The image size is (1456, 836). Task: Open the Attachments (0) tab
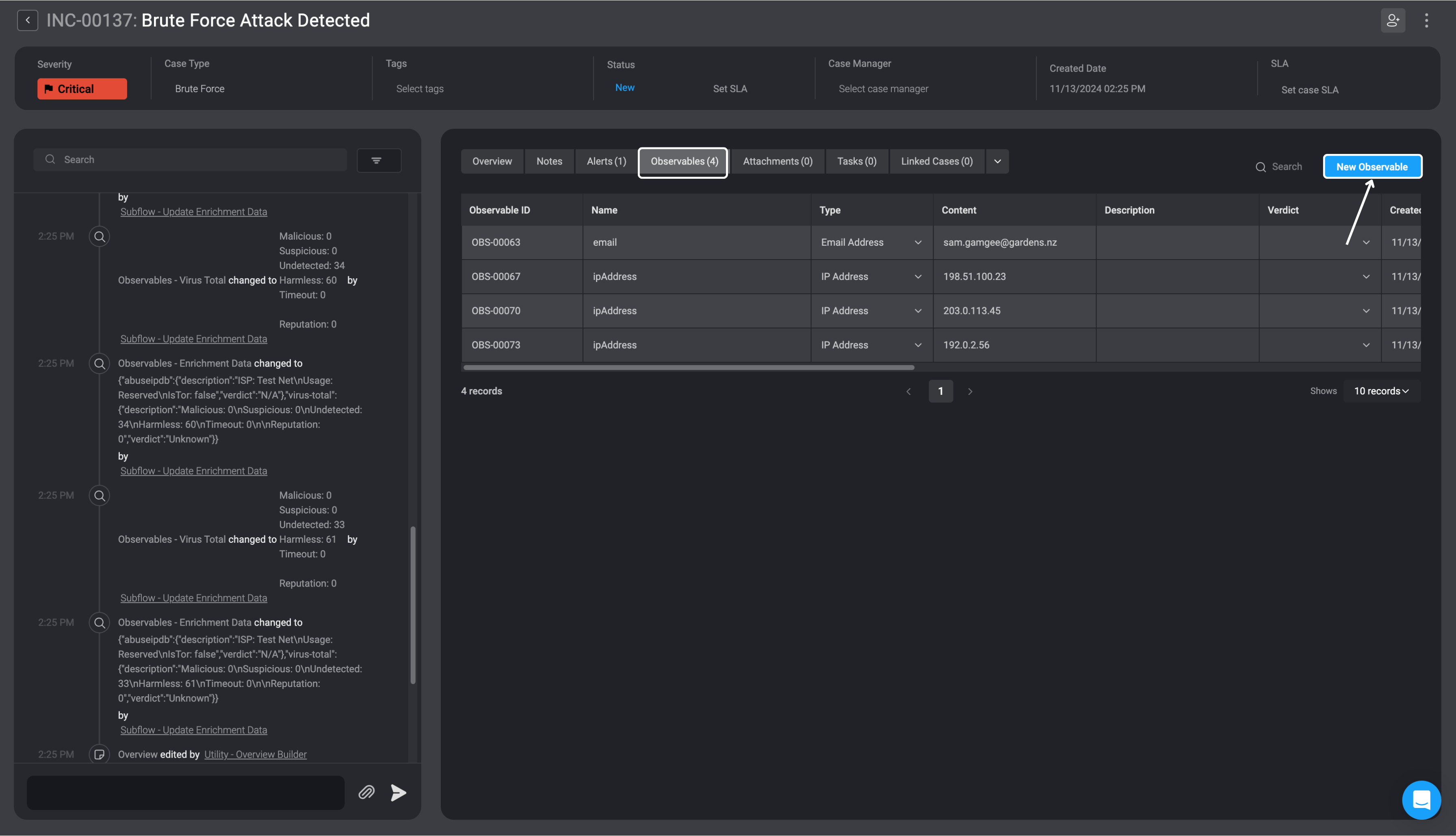pyautogui.click(x=778, y=161)
